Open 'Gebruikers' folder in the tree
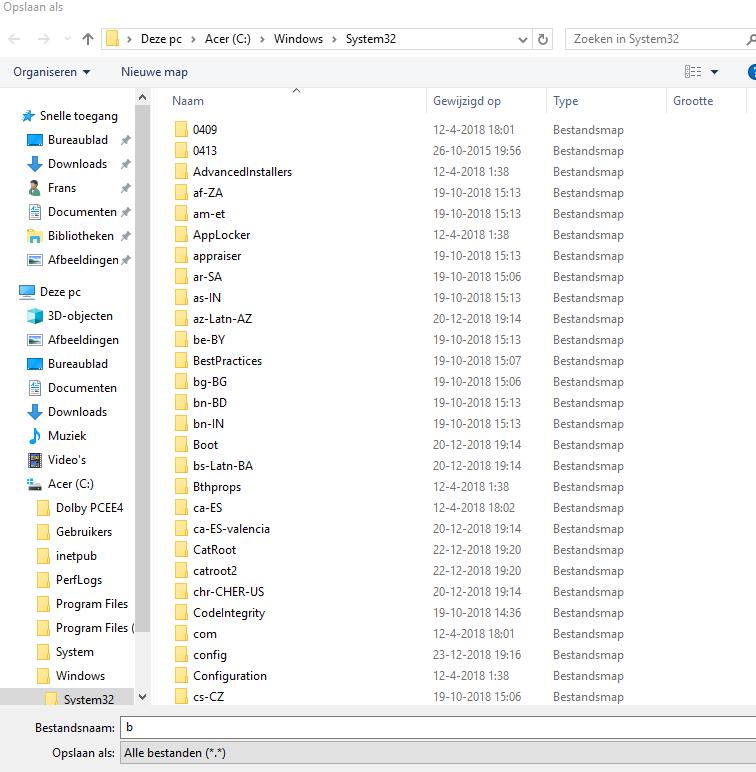This screenshot has width=756, height=772. (x=84, y=532)
